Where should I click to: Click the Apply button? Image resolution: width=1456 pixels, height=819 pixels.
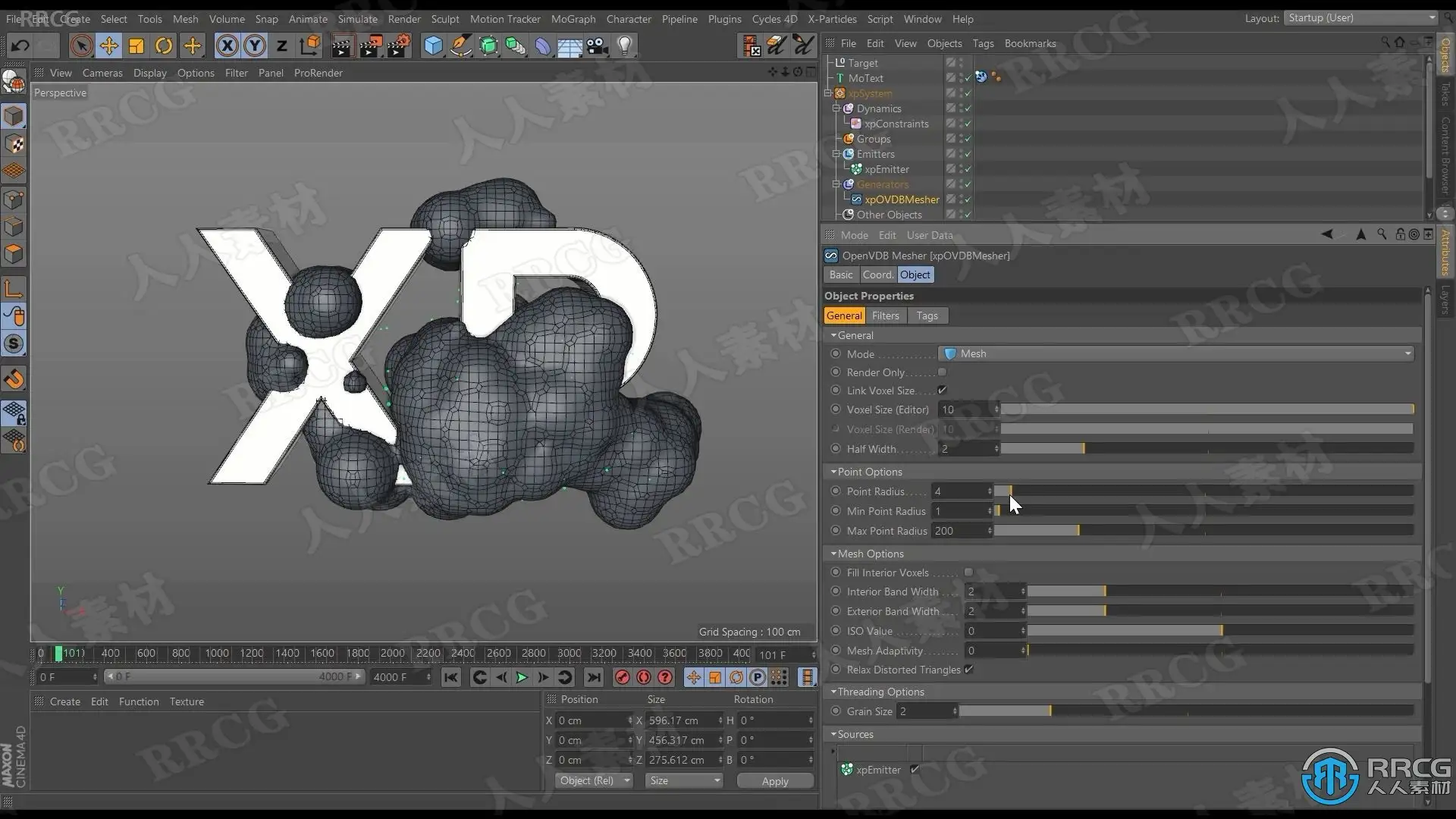tap(774, 781)
